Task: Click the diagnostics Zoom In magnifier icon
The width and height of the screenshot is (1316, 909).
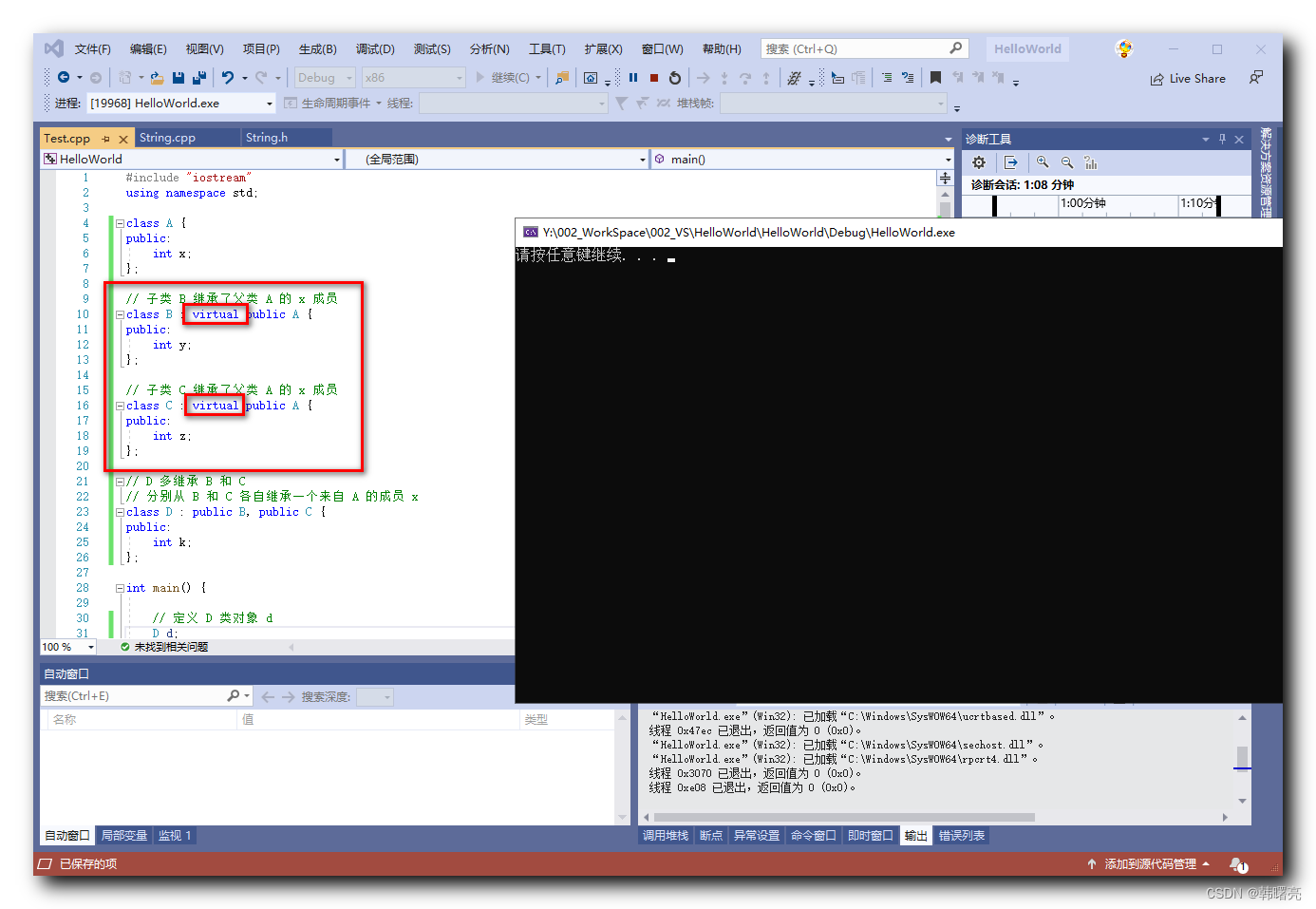Action: point(1043,162)
